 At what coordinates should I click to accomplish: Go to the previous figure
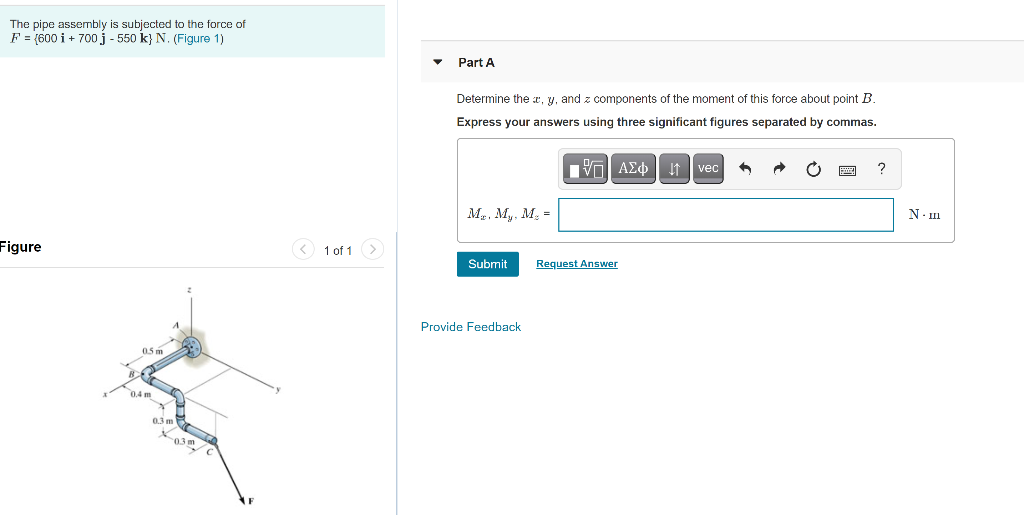pyautogui.click(x=302, y=249)
